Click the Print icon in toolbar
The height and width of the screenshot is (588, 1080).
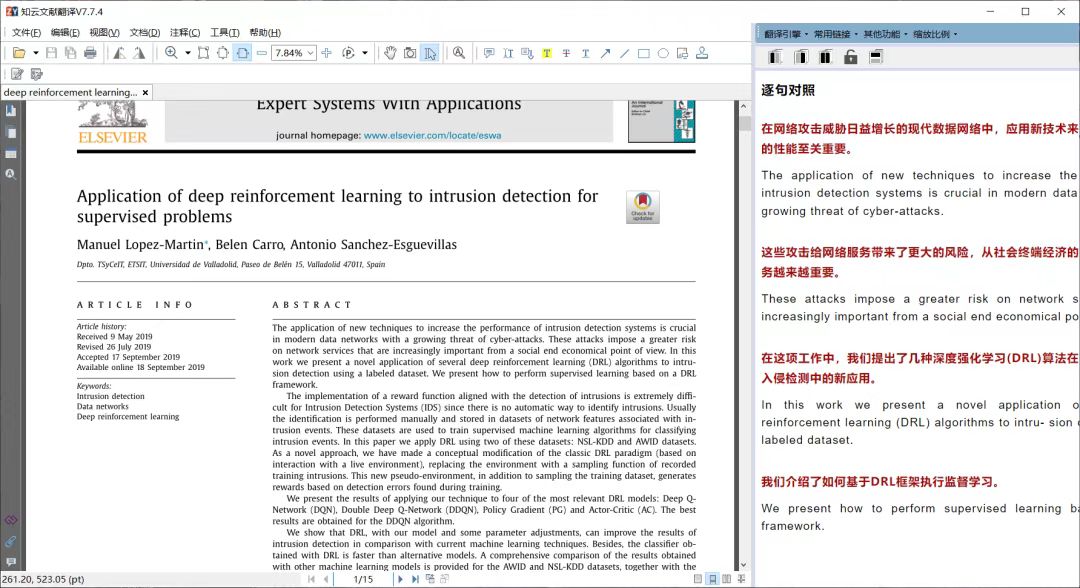pyautogui.click(x=90, y=53)
